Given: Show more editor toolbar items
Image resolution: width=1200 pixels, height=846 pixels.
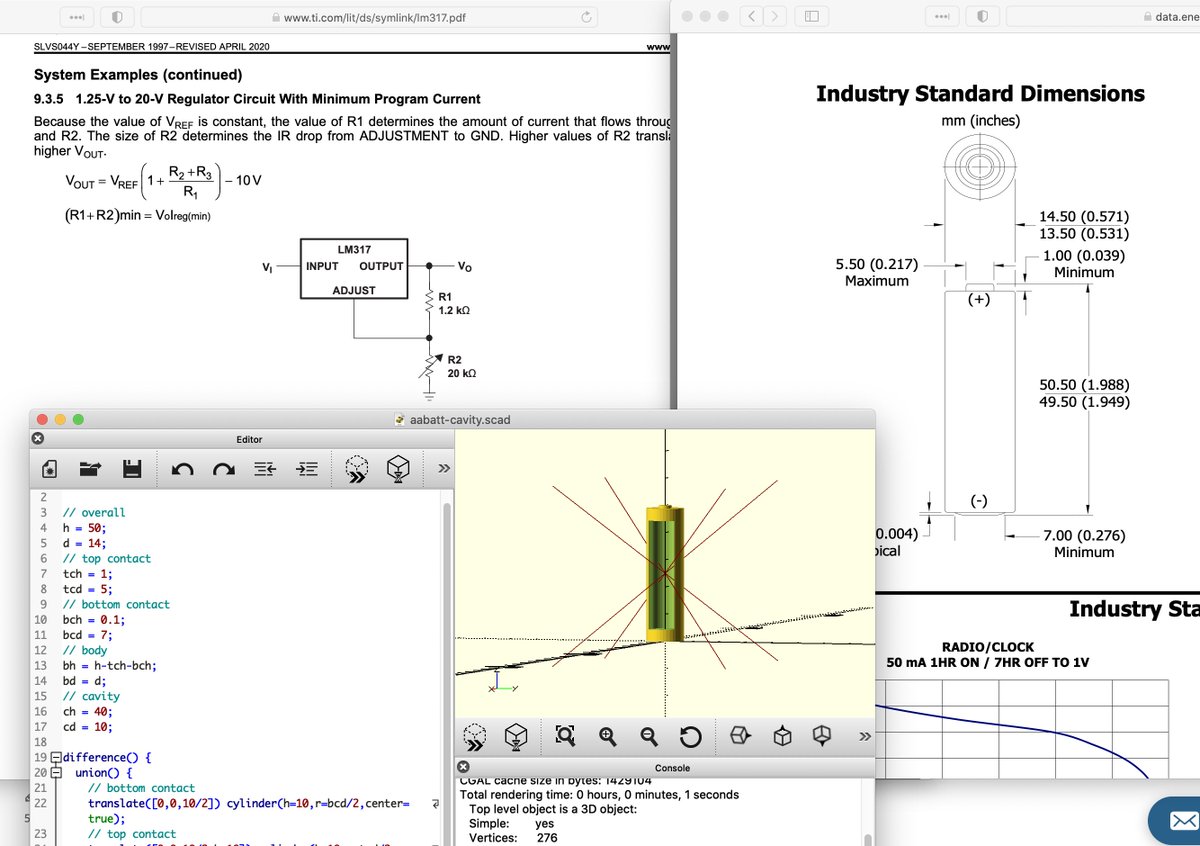Looking at the screenshot, I should [444, 468].
